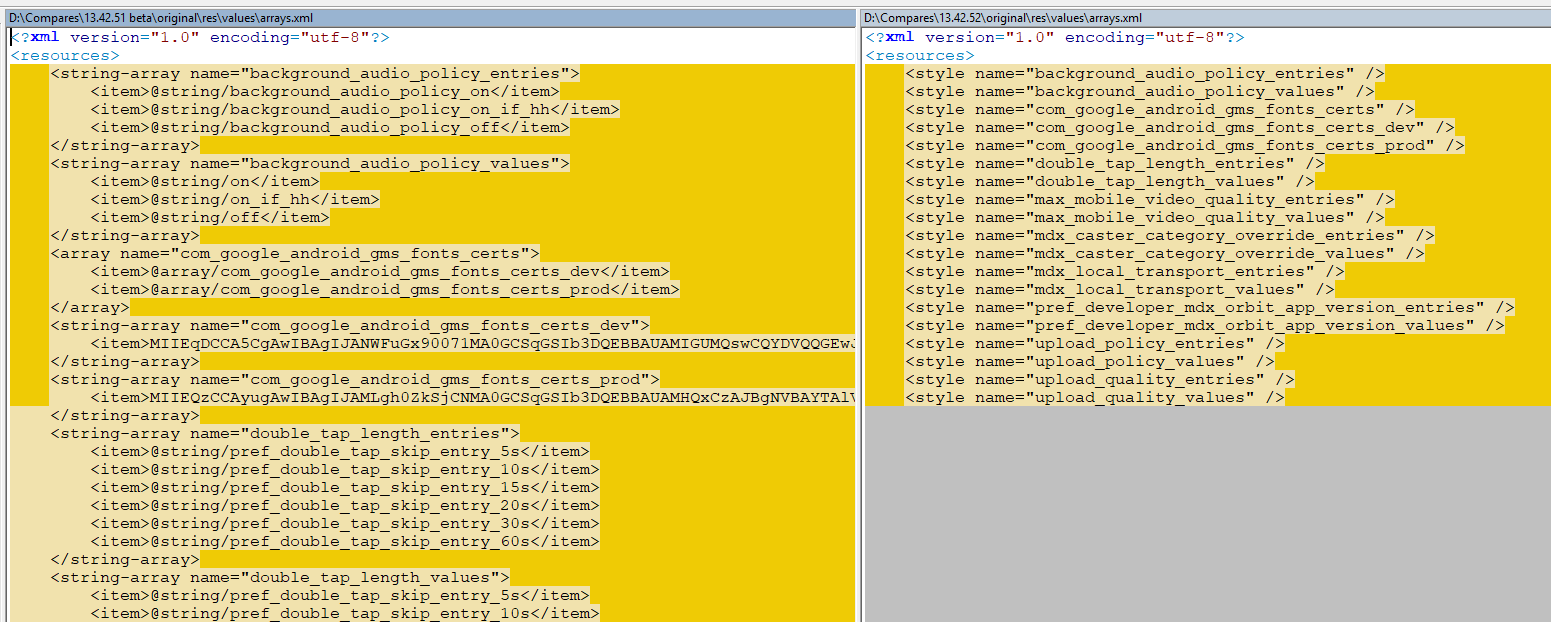Click the left pane <resources> tag line
The width and height of the screenshot is (1551, 622).
click(65, 55)
